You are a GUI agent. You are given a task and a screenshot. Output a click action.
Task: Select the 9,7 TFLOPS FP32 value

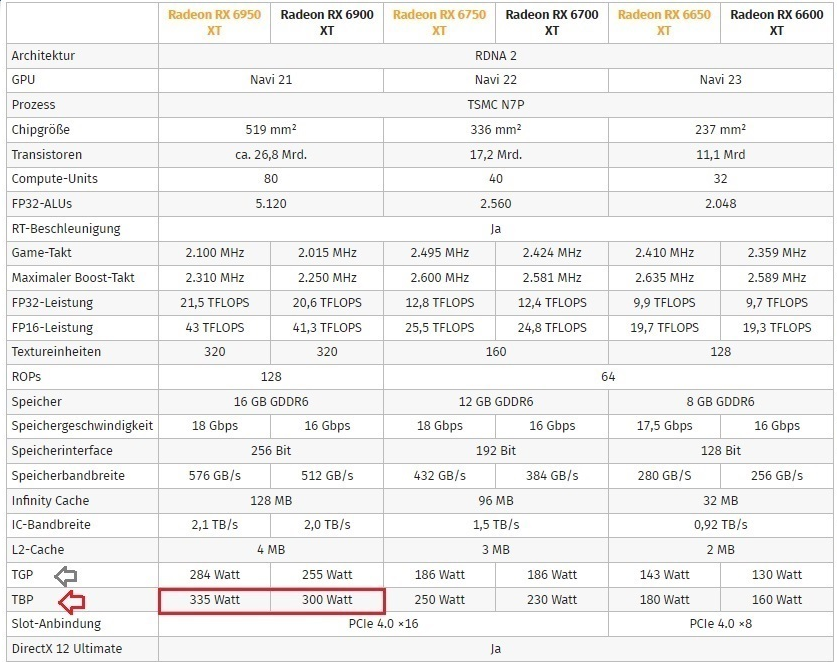pyautogui.click(x=777, y=303)
